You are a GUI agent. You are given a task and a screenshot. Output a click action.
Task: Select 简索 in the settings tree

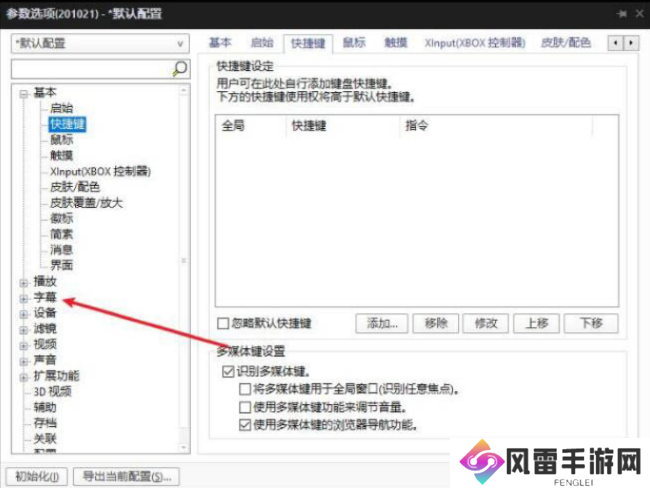62,234
